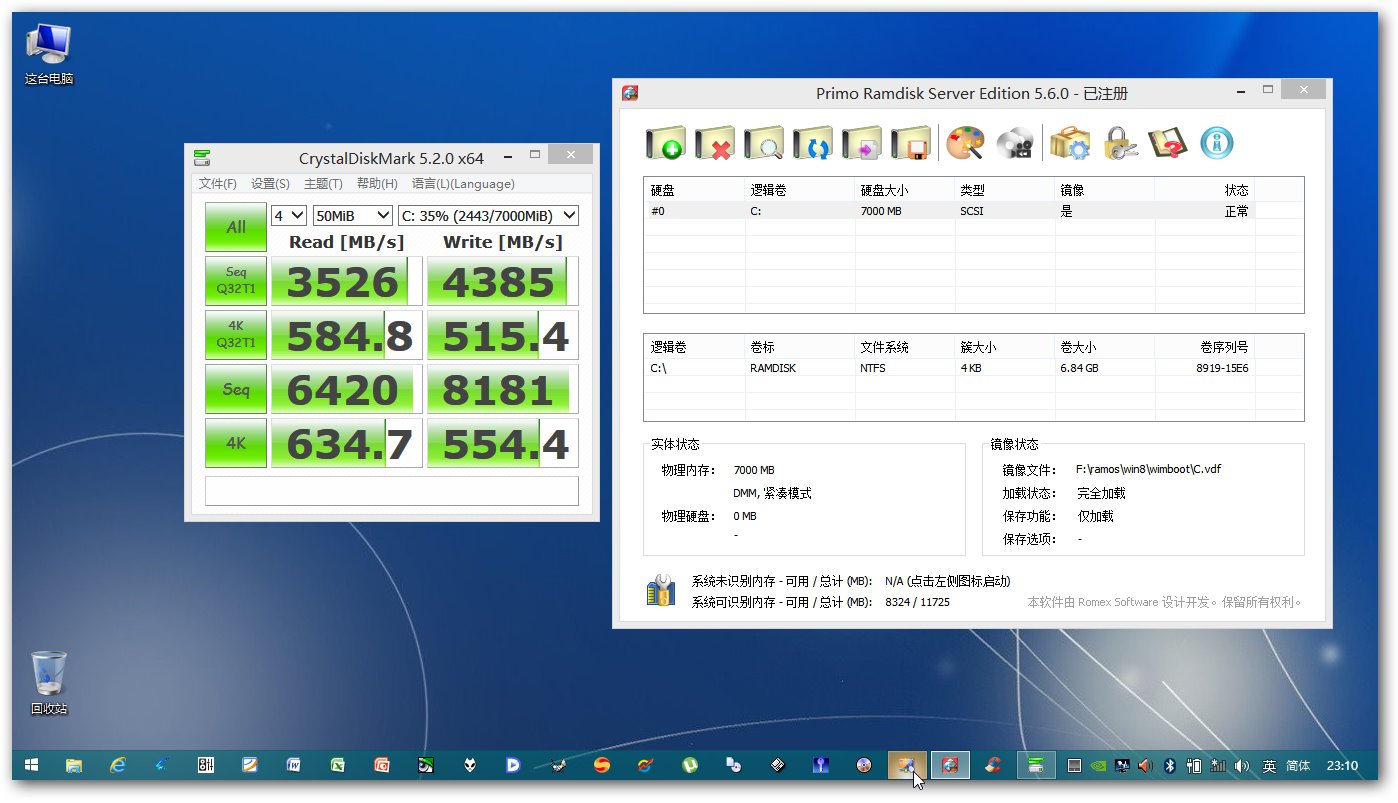Open the 帮助(H) menu
This screenshot has height=803, width=1398.
point(377,184)
